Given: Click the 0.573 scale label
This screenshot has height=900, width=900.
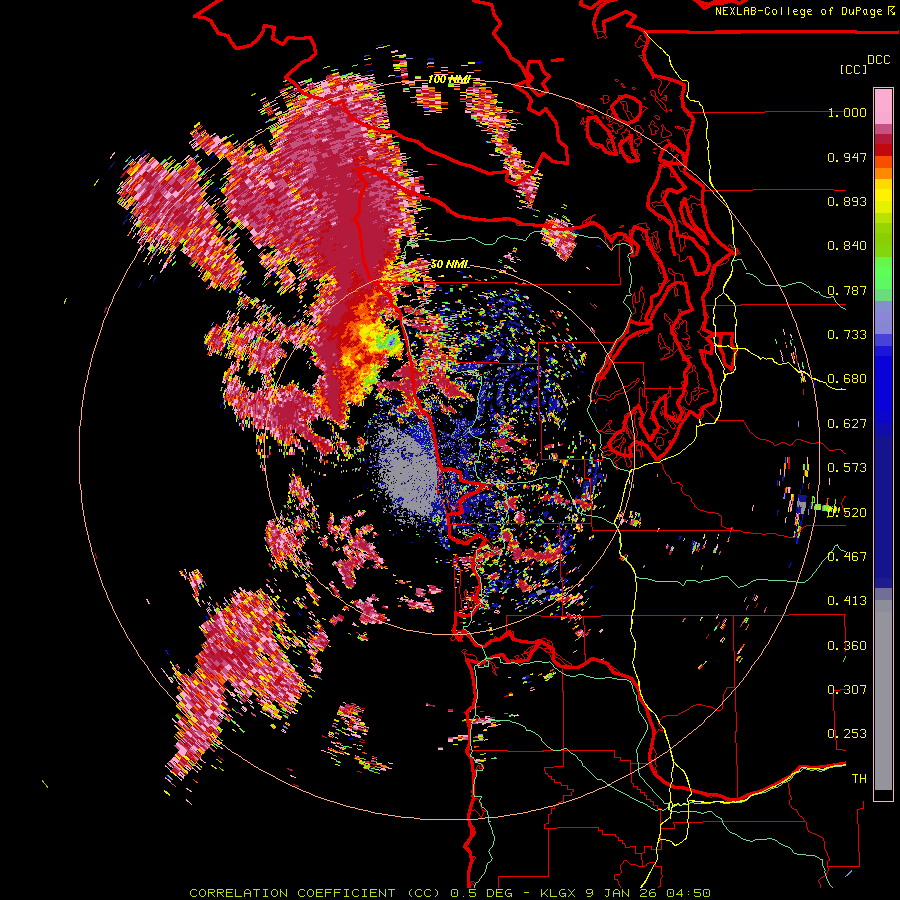Looking at the screenshot, I should click(x=847, y=468).
